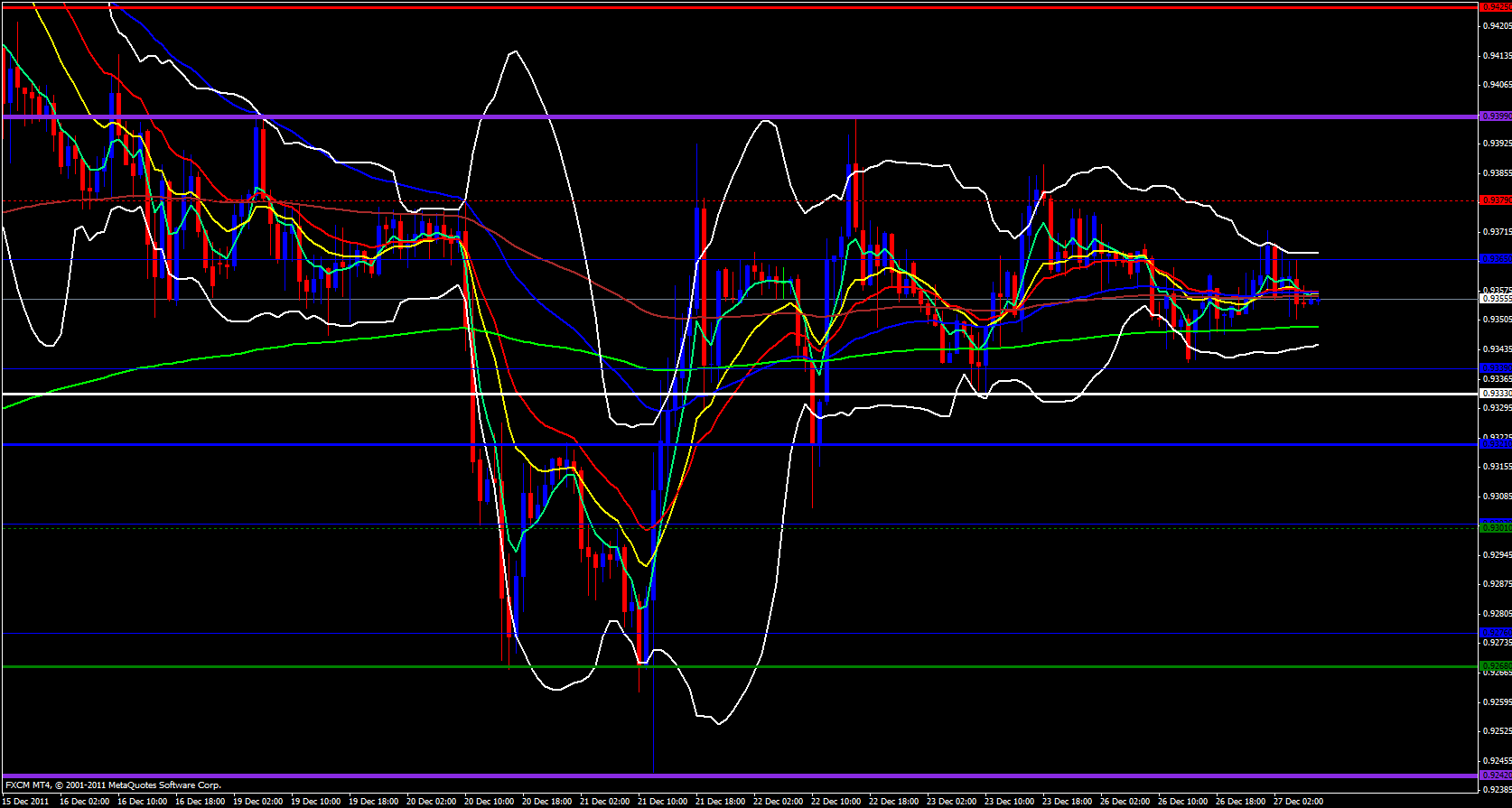Click the red dashed 0.9379 level label
The image size is (1512, 808).
(x=1494, y=200)
